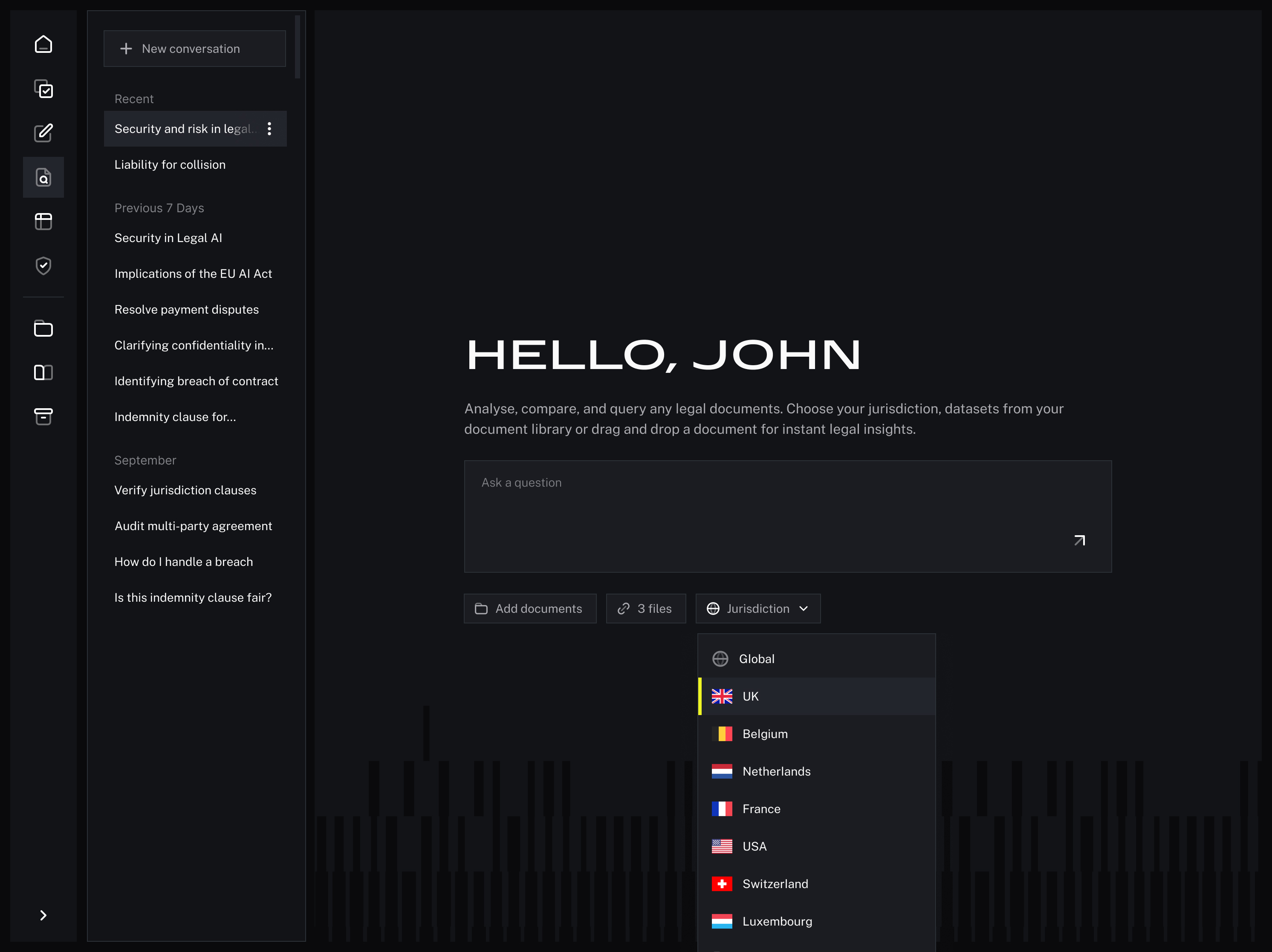Click the archive box icon
The height and width of the screenshot is (952, 1272).
click(x=43, y=417)
